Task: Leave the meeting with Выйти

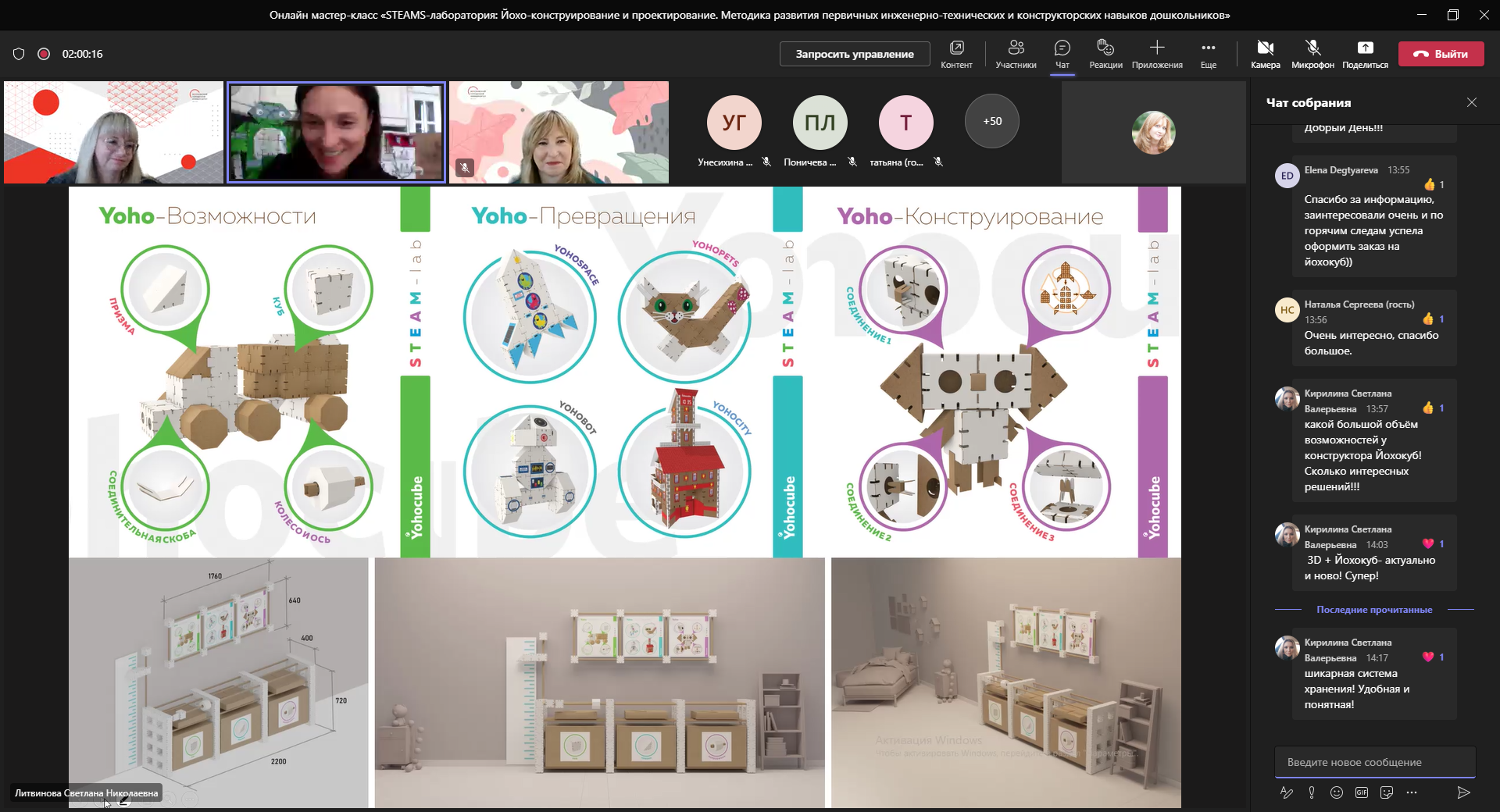Action: coord(1441,54)
